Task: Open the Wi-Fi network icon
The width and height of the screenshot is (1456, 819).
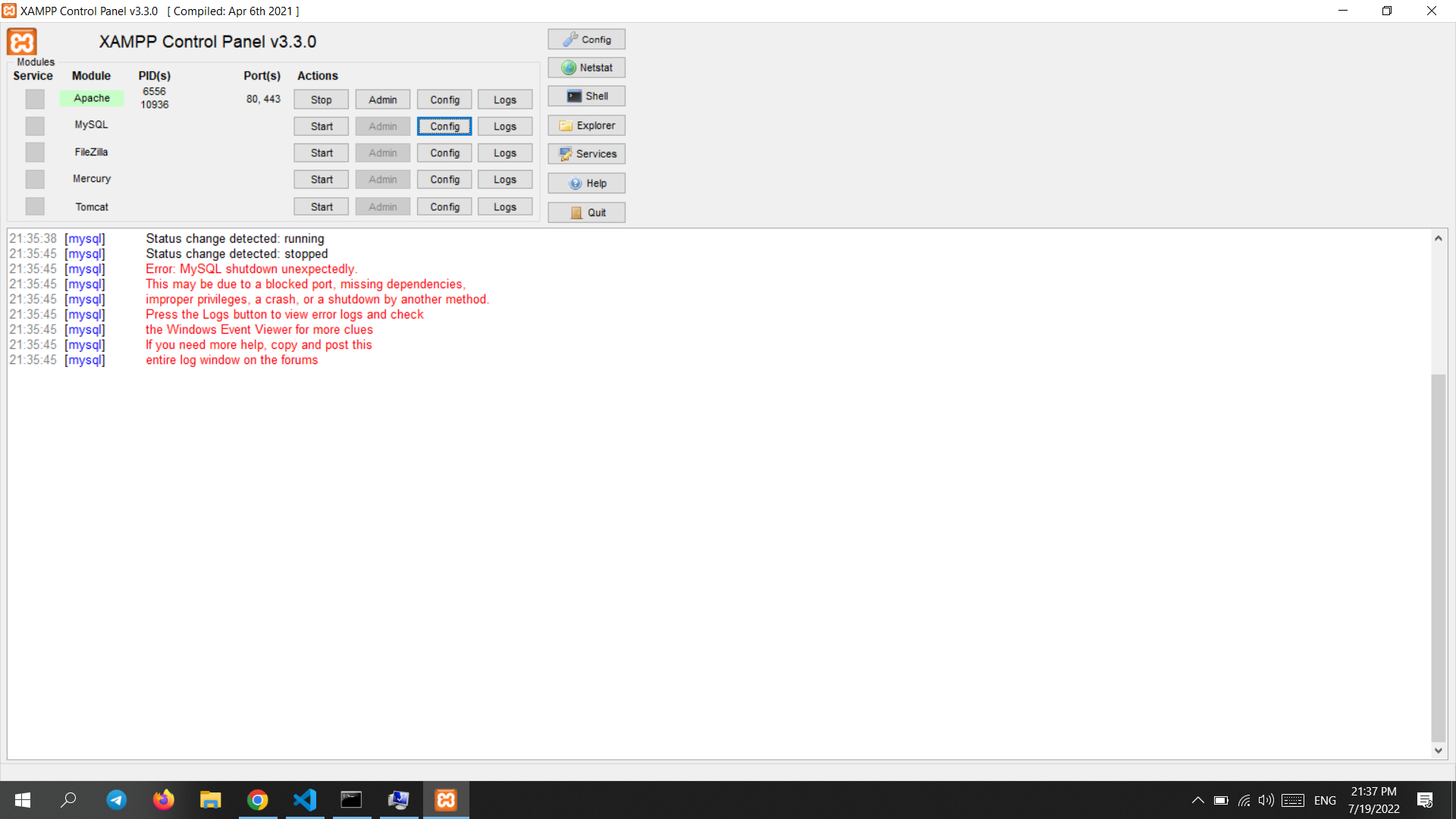Action: coord(1244,800)
